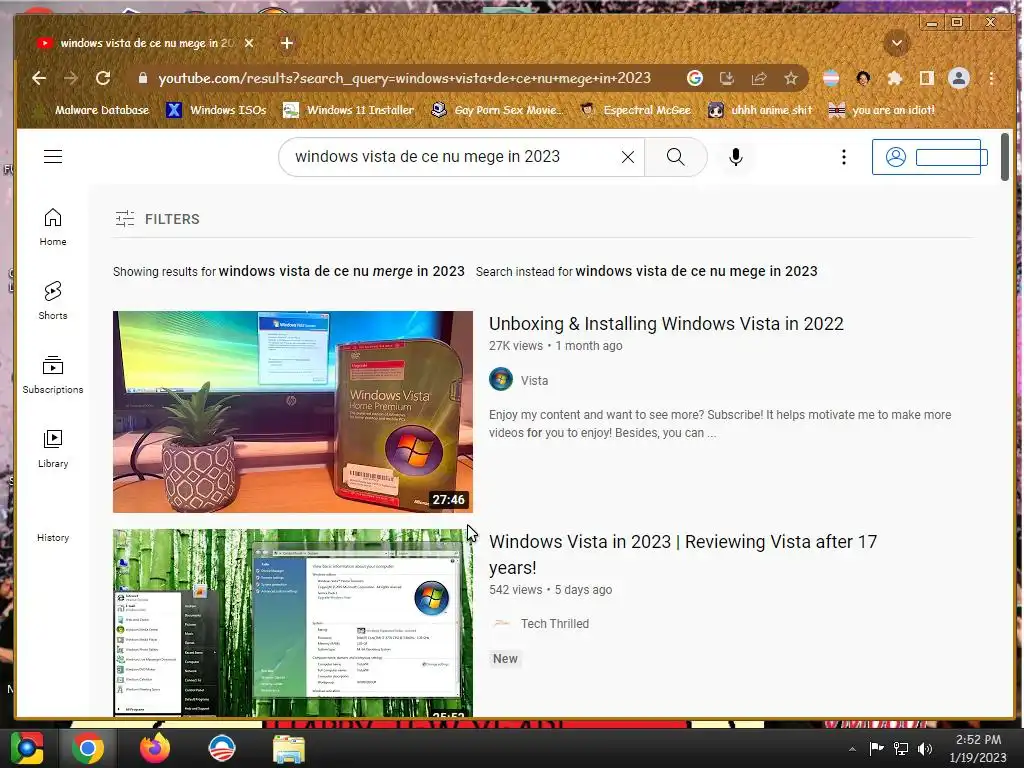The image size is (1024, 768).
Task: Open Chrome three-dot main menu
Action: [x=991, y=78]
